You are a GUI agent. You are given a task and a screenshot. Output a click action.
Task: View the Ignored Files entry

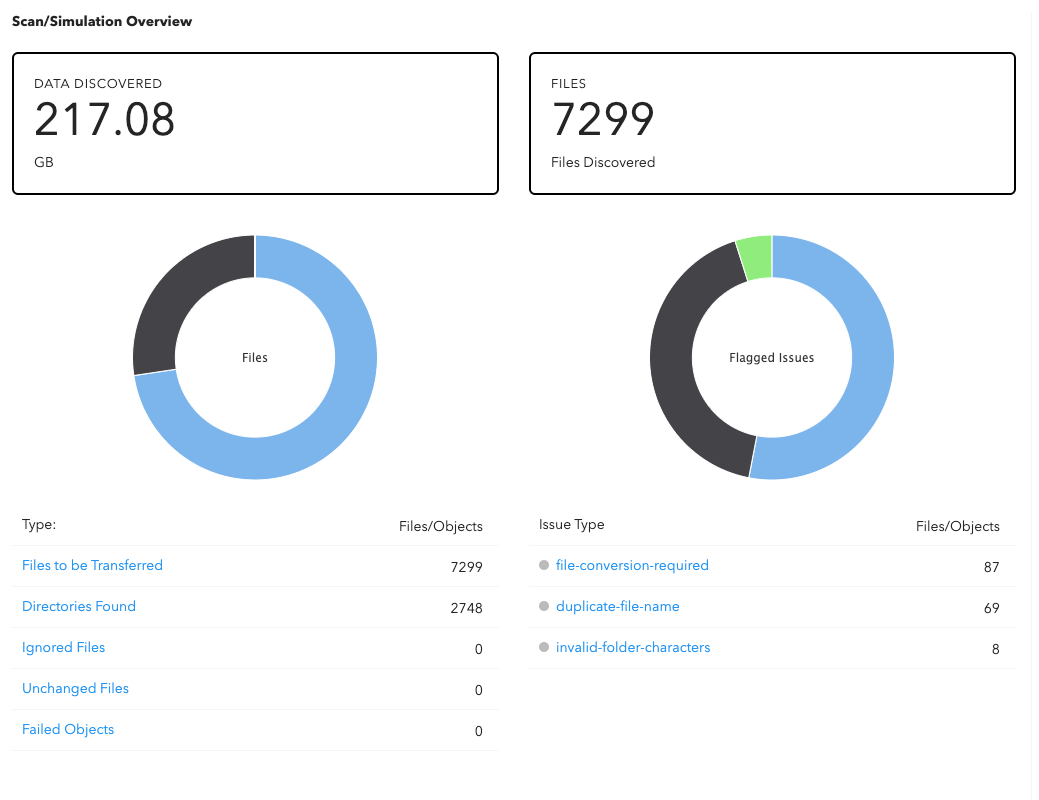pyautogui.click(x=63, y=647)
